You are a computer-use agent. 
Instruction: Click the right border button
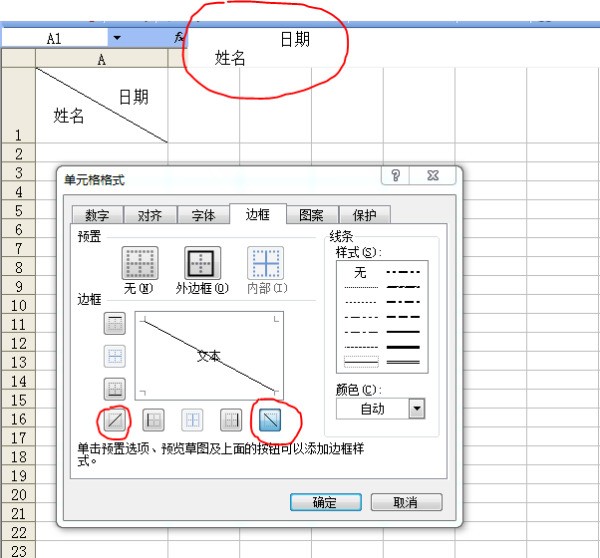tap(231, 420)
